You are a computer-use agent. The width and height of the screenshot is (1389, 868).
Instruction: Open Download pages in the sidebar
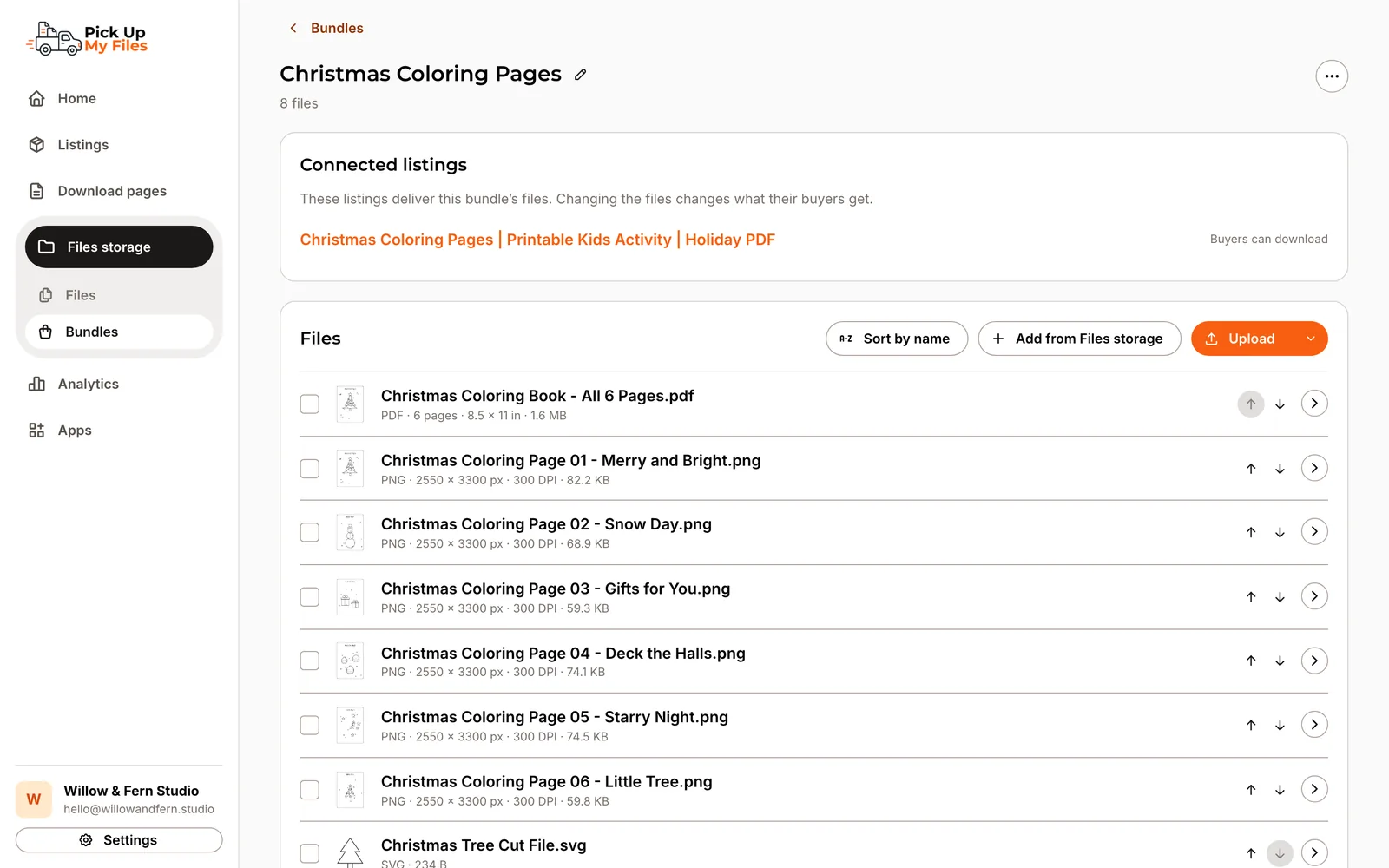[x=112, y=191]
